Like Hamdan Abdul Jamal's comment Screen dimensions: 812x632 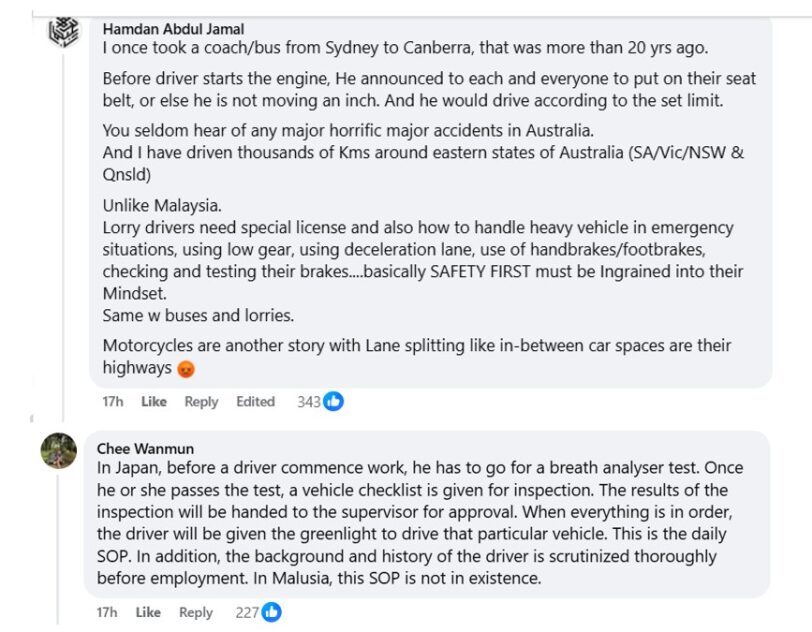(x=153, y=401)
